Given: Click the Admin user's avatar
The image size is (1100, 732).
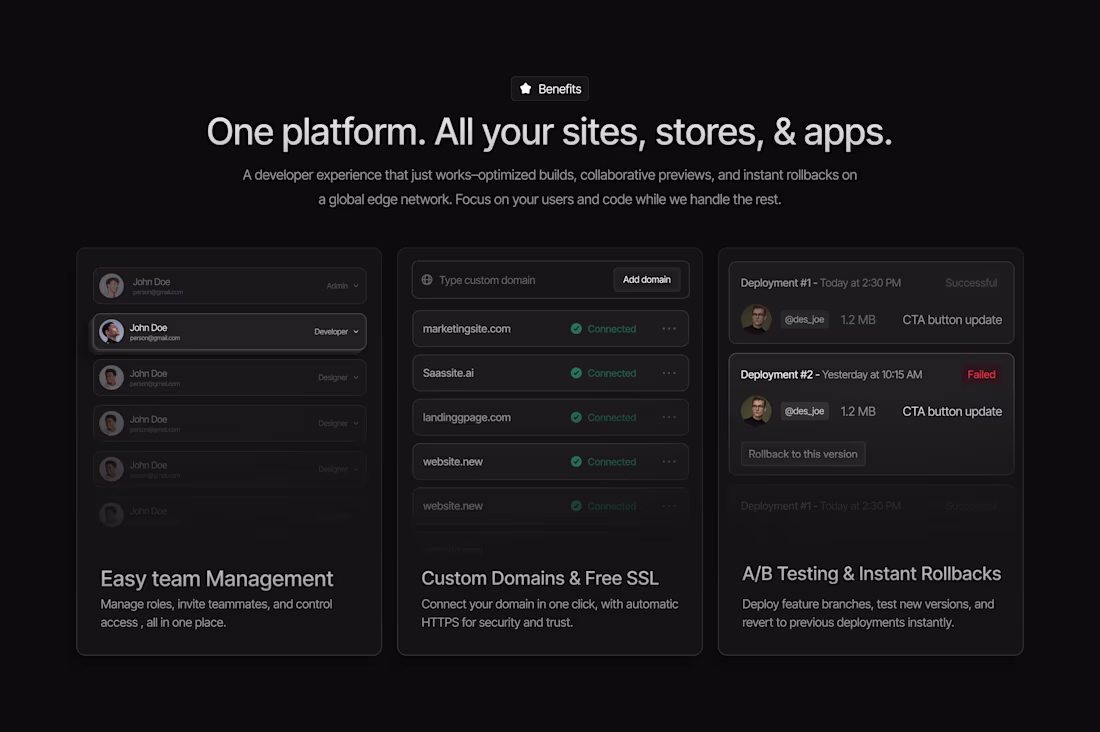Looking at the screenshot, I should [x=112, y=286].
